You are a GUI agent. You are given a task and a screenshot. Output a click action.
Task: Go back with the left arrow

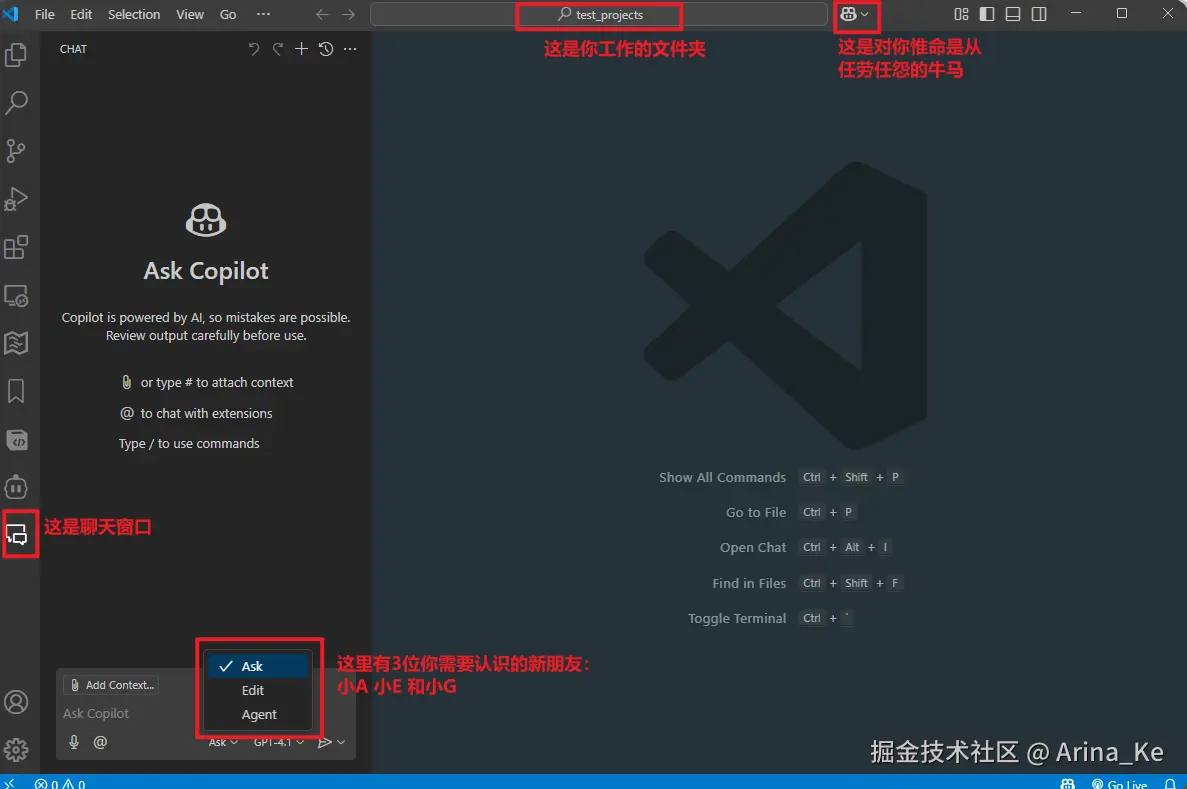(x=322, y=14)
